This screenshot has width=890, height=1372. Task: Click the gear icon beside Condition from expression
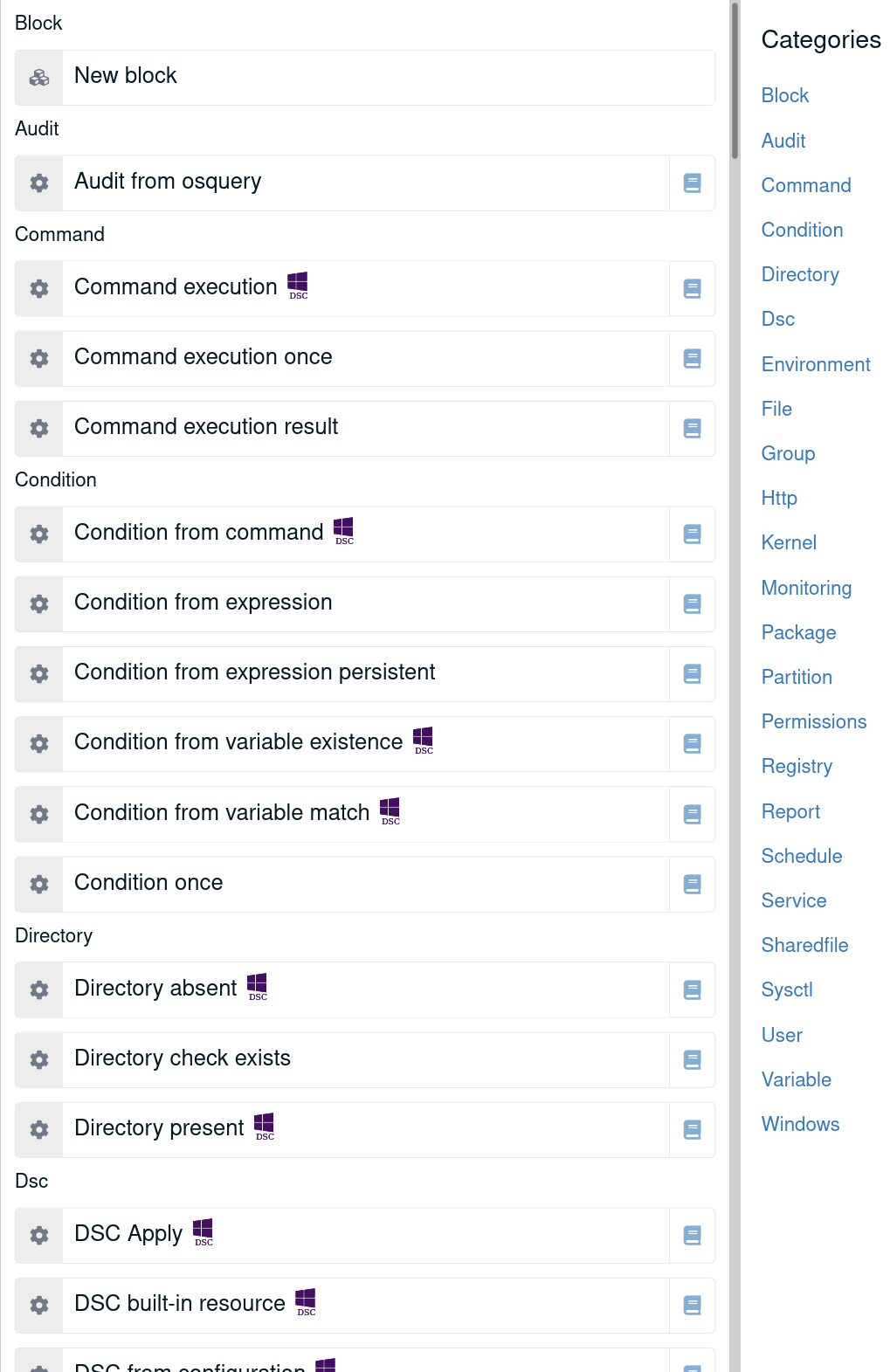click(38, 603)
